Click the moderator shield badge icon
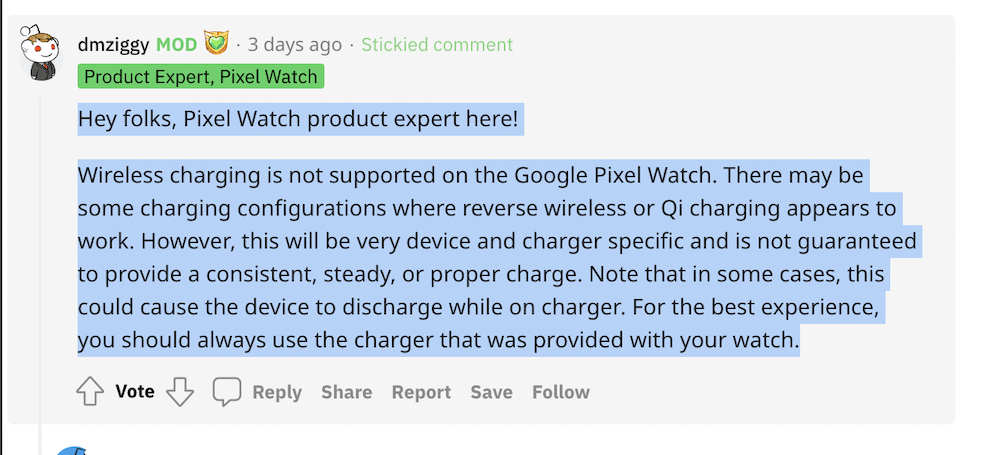The image size is (1000, 455). coord(216,44)
